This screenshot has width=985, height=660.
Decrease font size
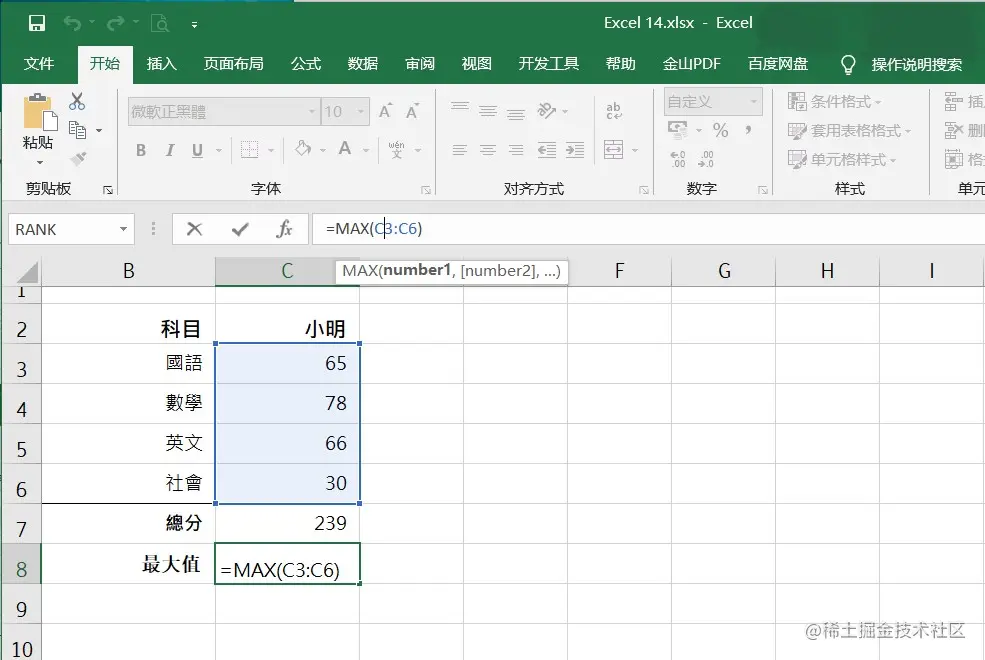[x=412, y=111]
